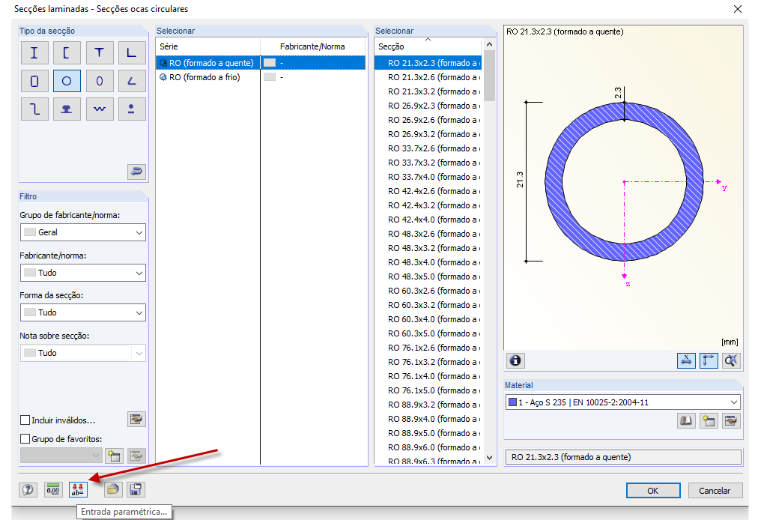
Task: Confirm with the OK button
Action: 653,490
